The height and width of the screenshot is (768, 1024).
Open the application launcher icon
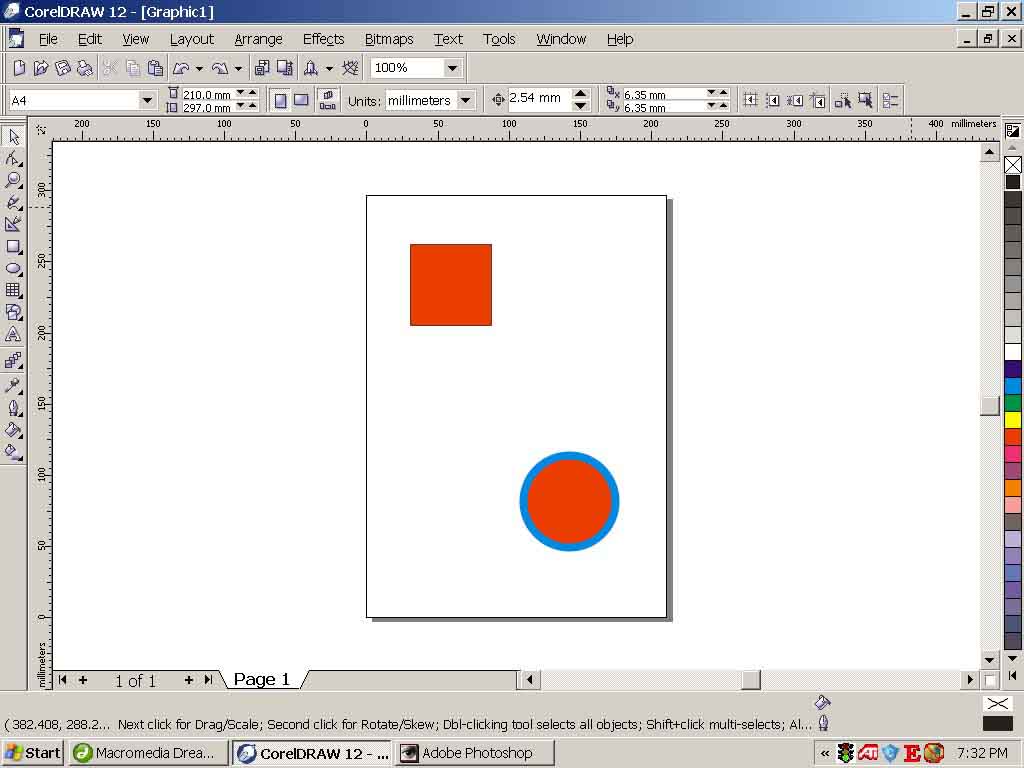(311, 68)
